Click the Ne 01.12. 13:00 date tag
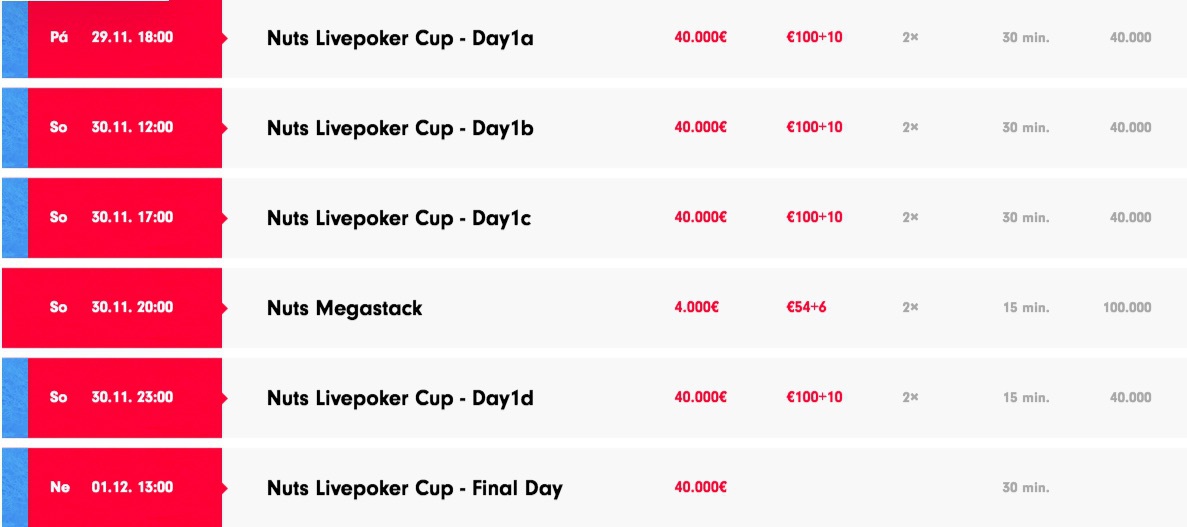The image size is (1187, 527). click(x=125, y=487)
